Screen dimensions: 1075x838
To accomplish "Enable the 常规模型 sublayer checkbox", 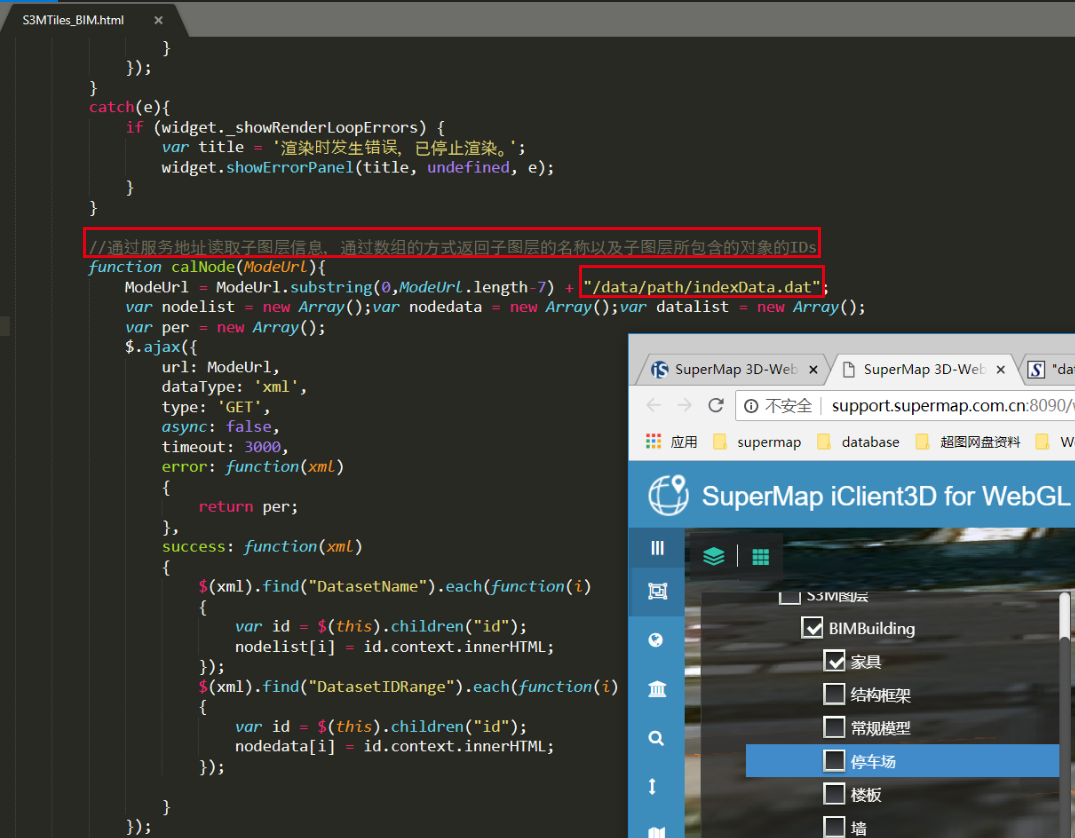I will coord(834,727).
